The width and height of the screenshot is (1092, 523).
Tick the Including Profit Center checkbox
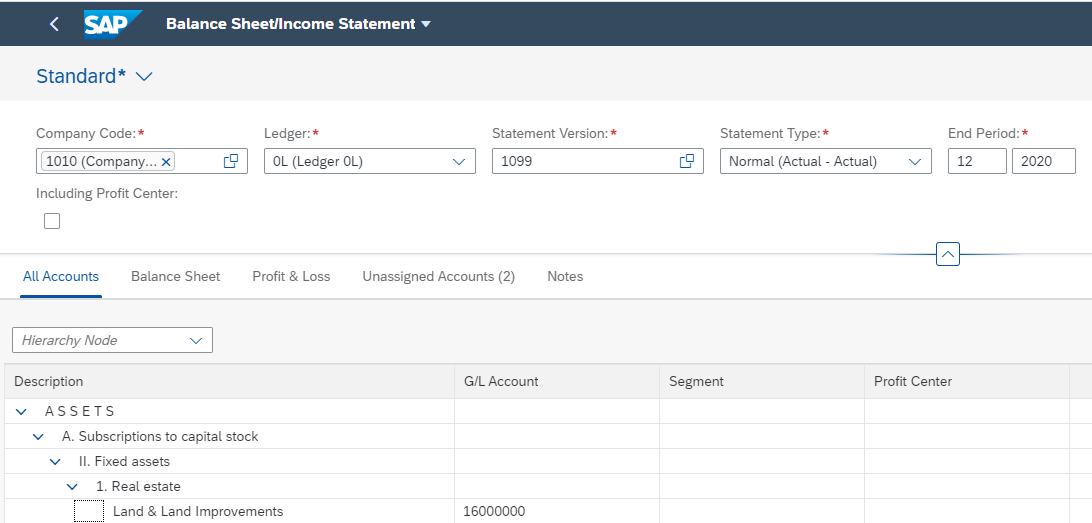52,221
